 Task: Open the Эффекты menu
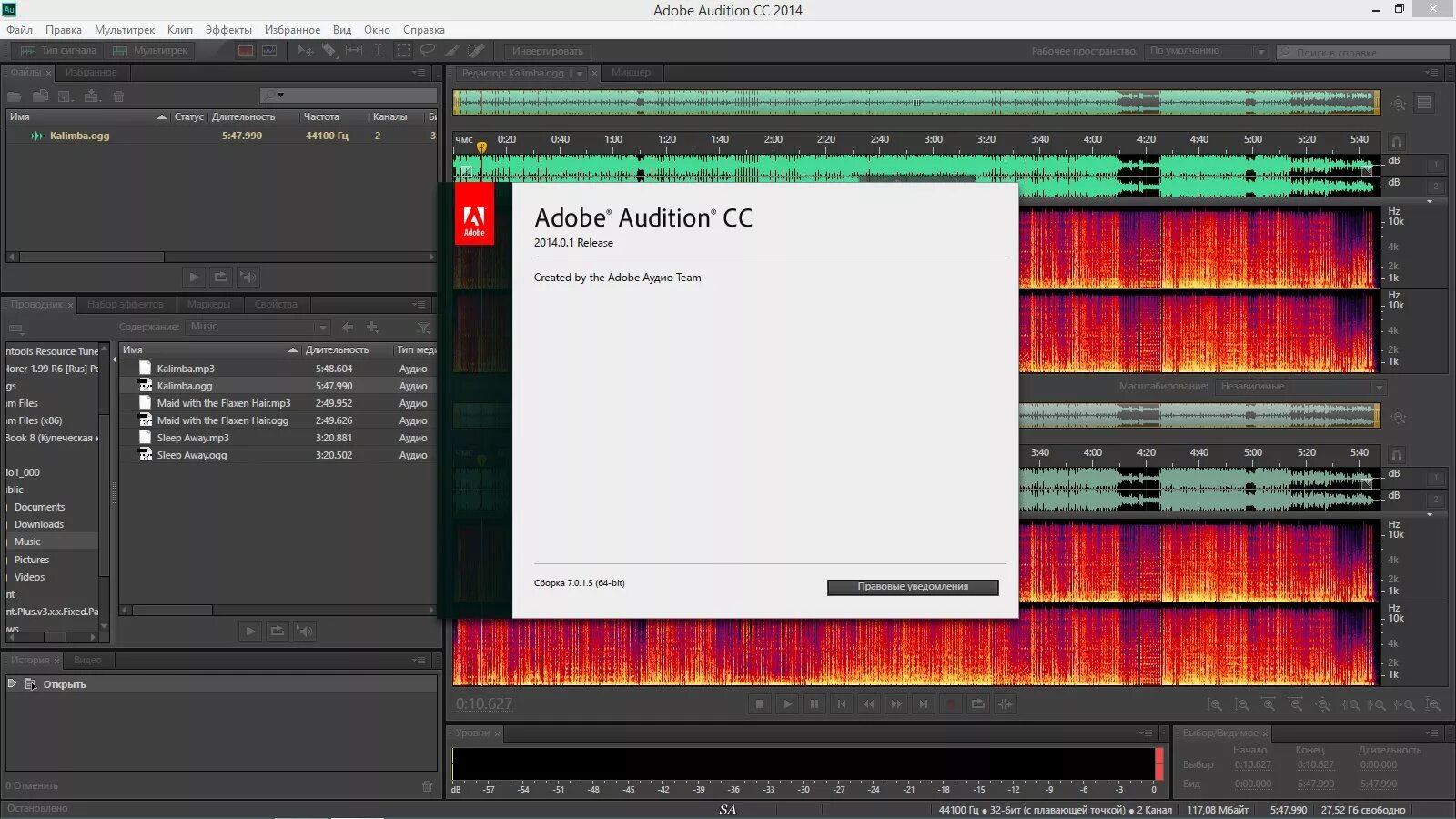tap(228, 30)
